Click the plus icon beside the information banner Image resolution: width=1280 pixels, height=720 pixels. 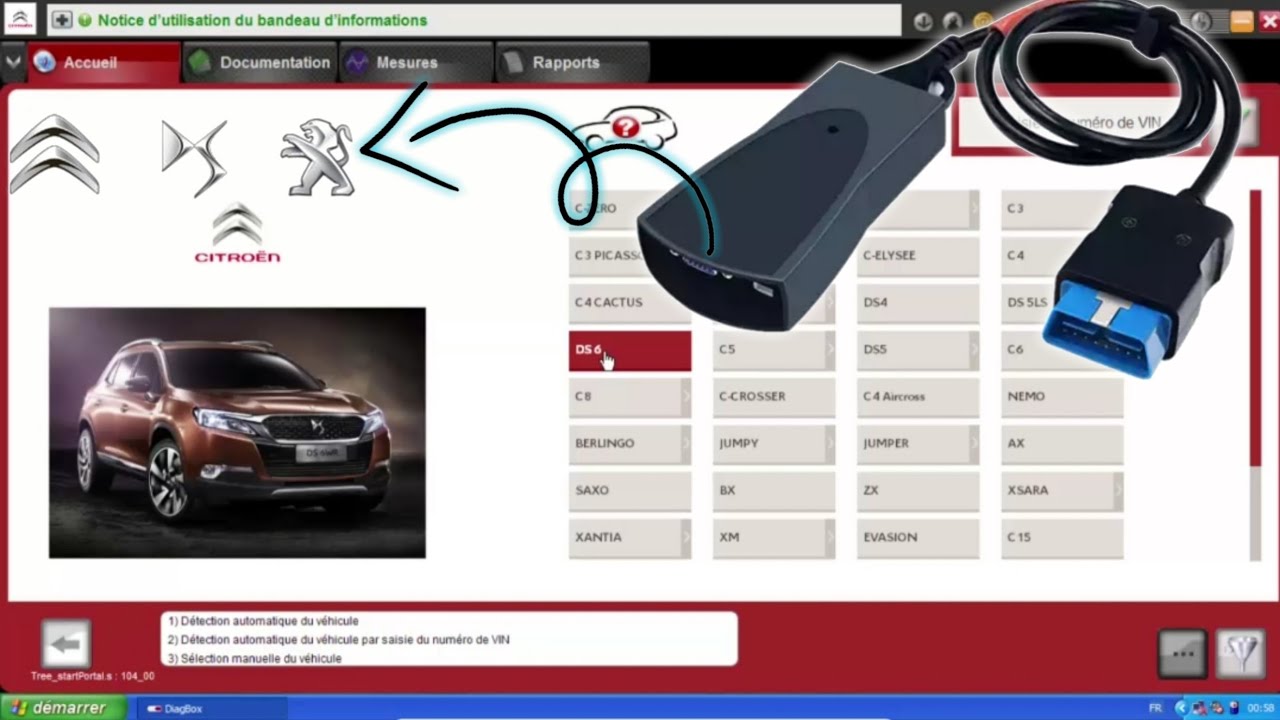click(62, 20)
